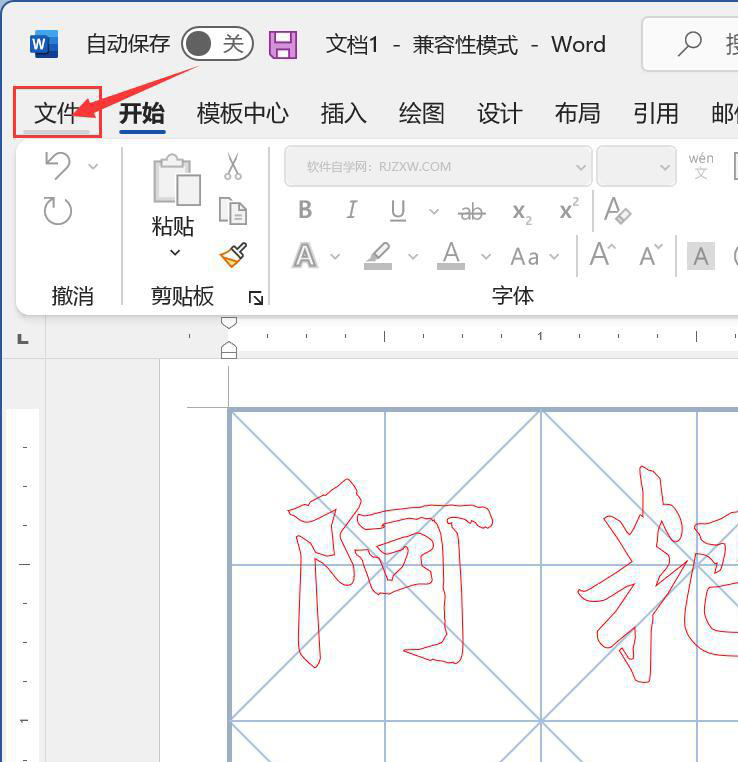Image resolution: width=738 pixels, height=762 pixels.
Task: Toggle Strikethrough formatting
Action: click(471, 212)
